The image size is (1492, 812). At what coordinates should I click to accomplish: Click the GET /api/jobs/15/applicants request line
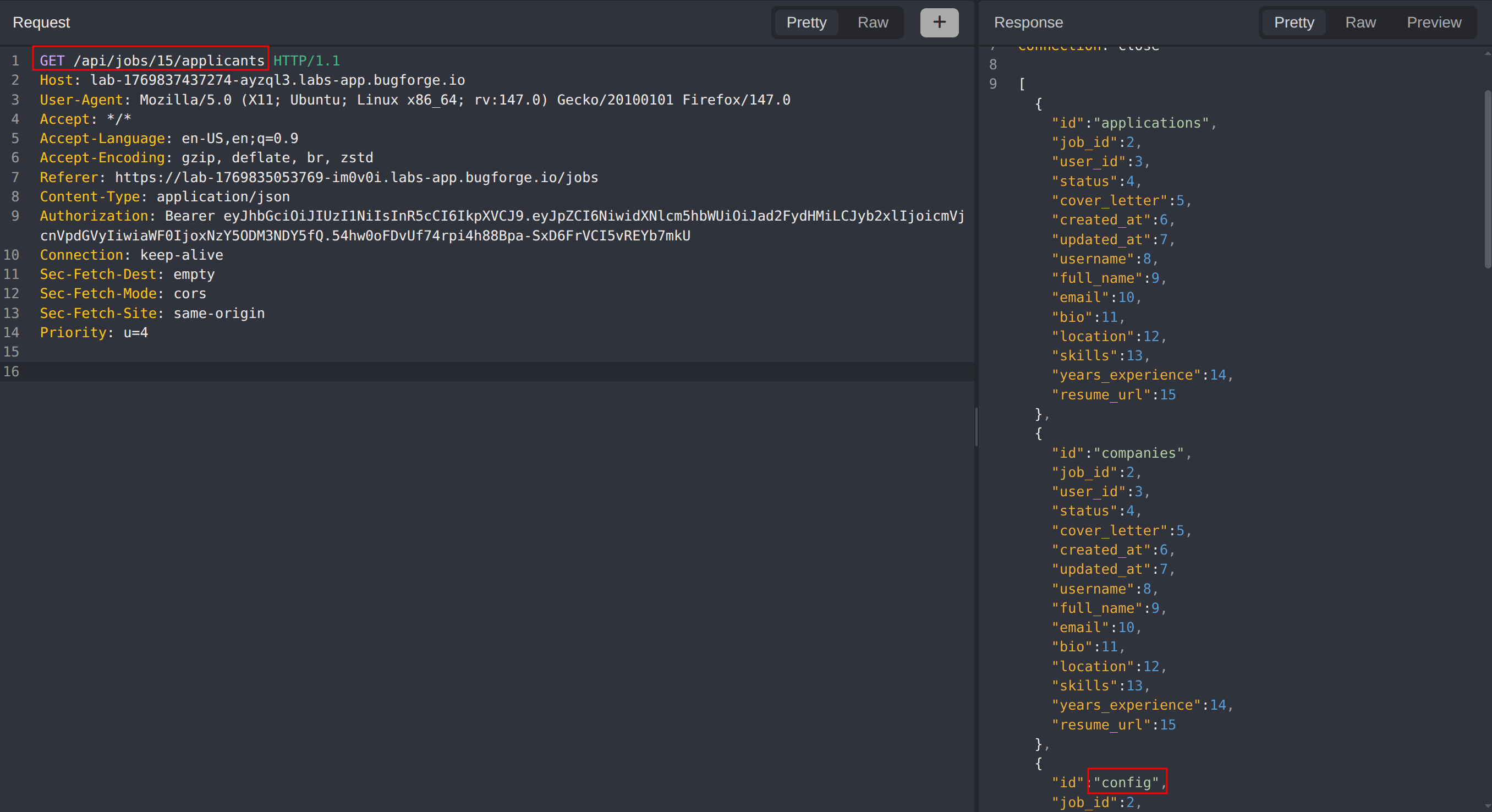pyautogui.click(x=152, y=61)
